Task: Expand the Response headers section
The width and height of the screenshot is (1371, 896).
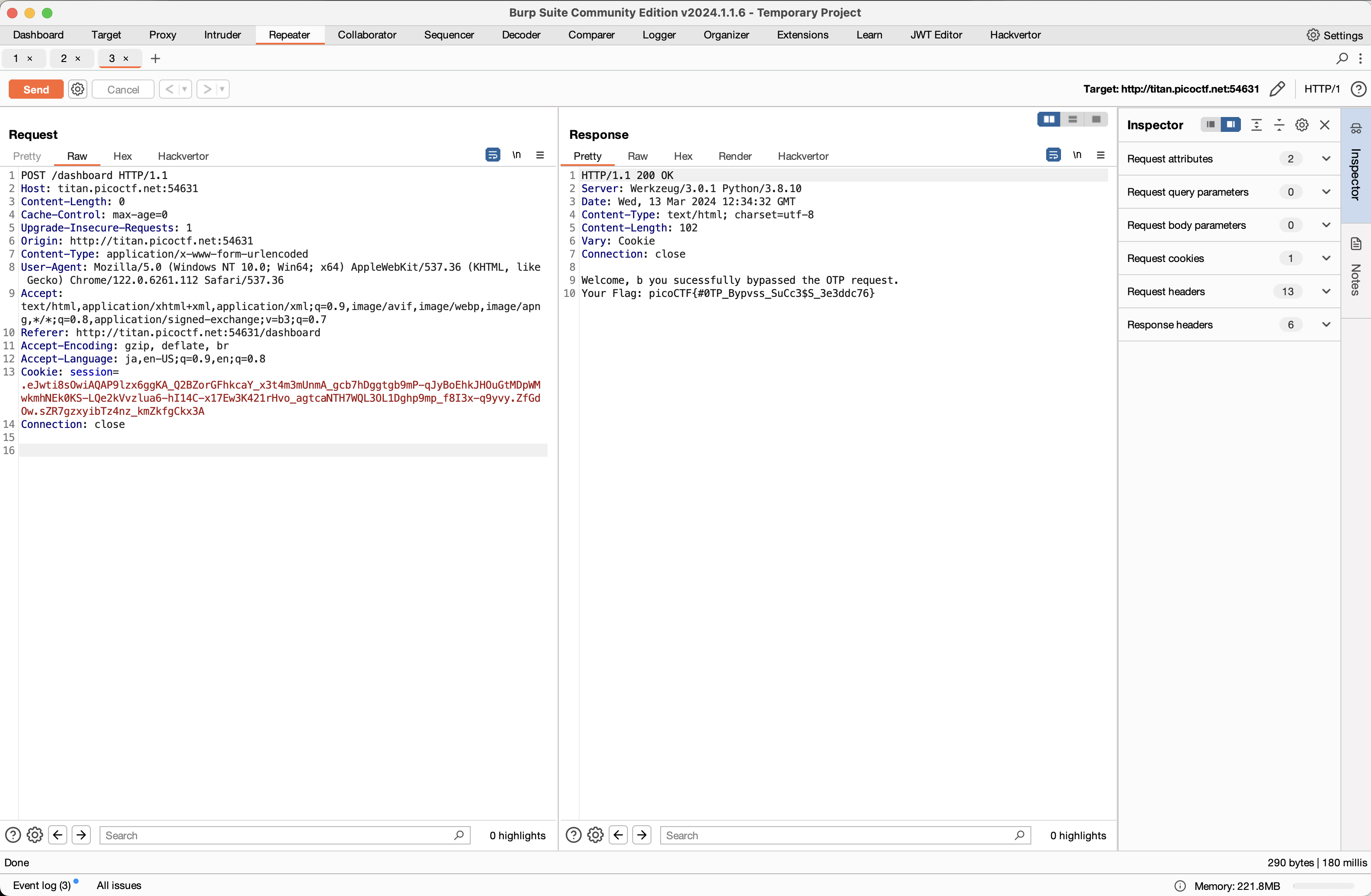Action: pyautogui.click(x=1326, y=324)
